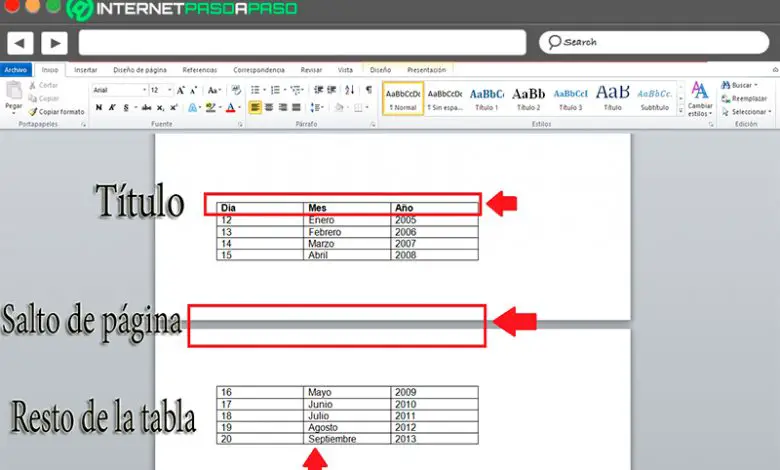Viewport: 780px width, 470px height.
Task: Open font color dropdown arrow
Action: [x=239, y=107]
